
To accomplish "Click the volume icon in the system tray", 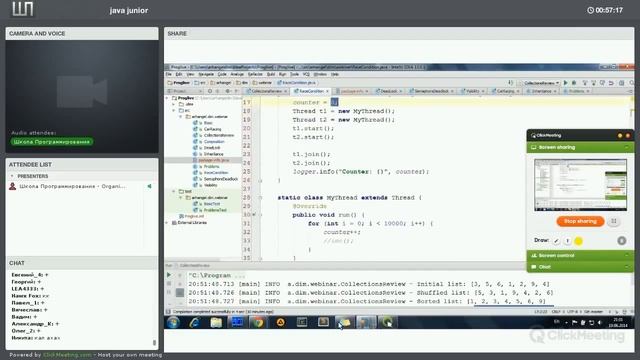I will (x=600, y=322).
